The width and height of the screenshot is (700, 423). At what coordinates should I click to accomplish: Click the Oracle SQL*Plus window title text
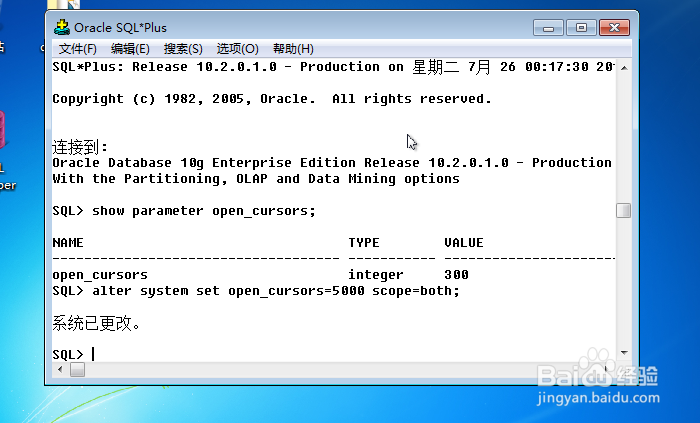[x=120, y=28]
